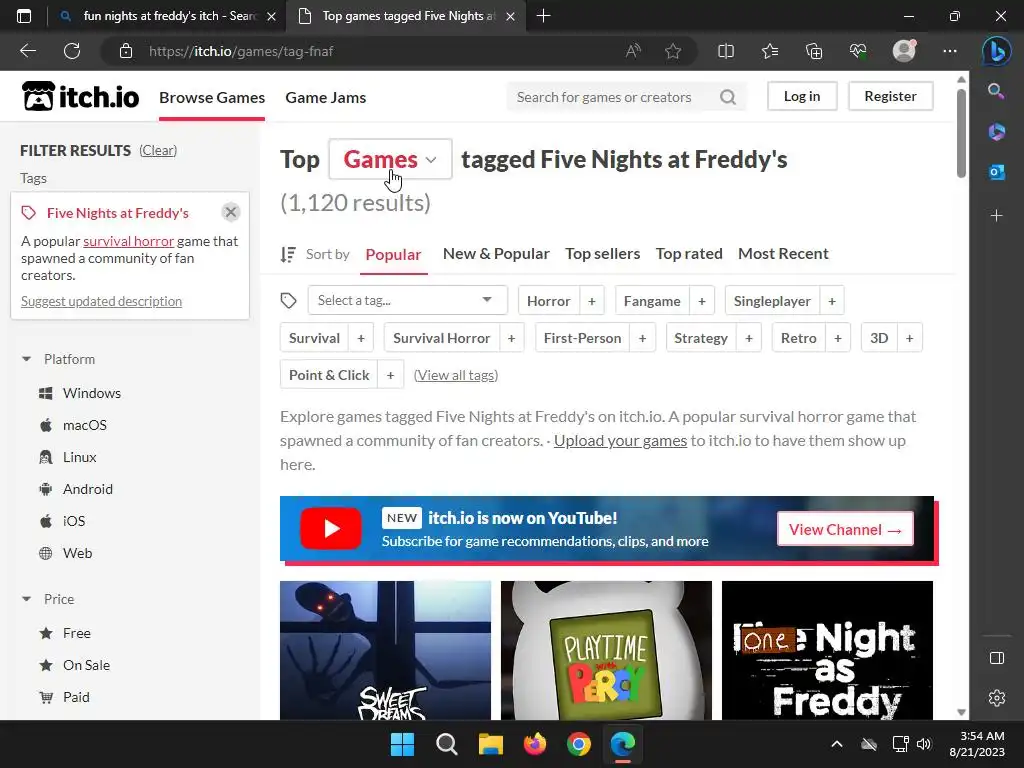Click the macOS apple icon
The height and width of the screenshot is (768, 1024).
pos(46,425)
